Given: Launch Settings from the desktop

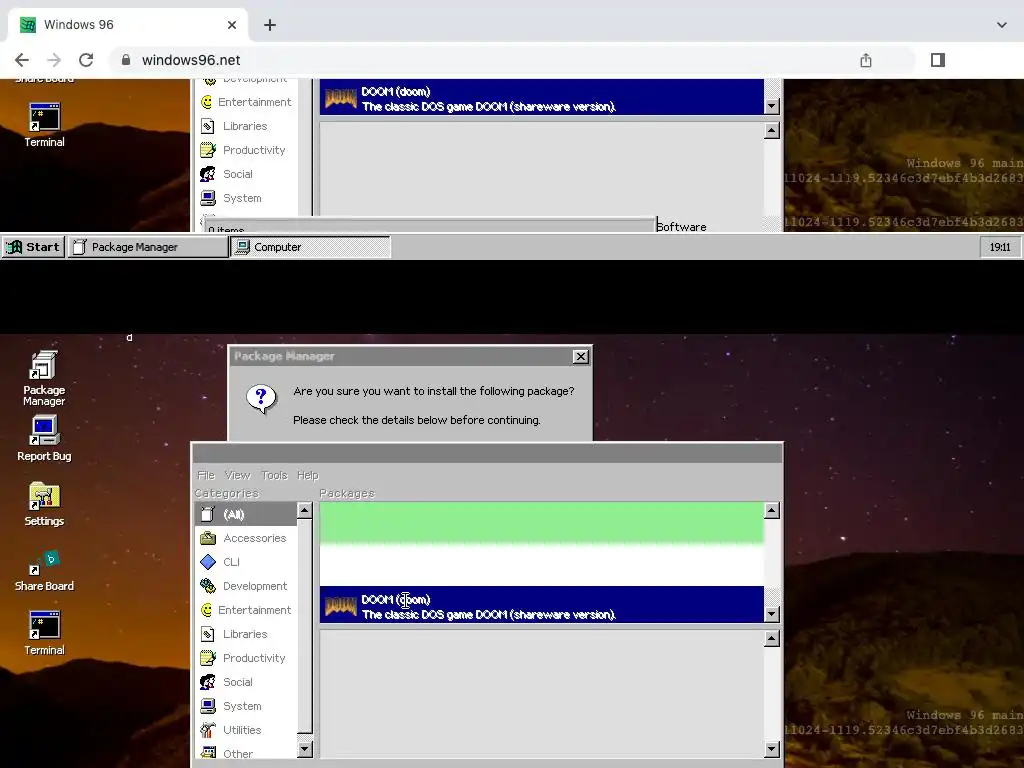Looking at the screenshot, I should (x=44, y=504).
